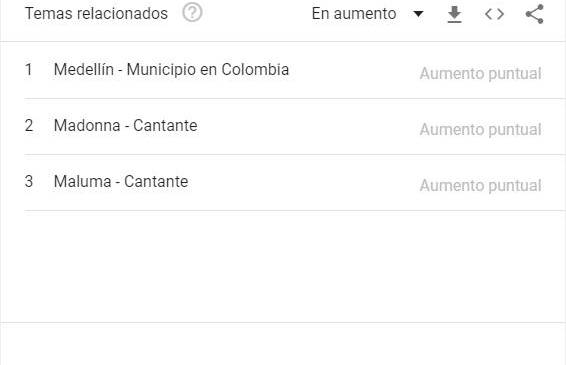566x365 pixels.
Task: Open Medellín - Municipio en Colombia topic
Action: tap(171, 70)
